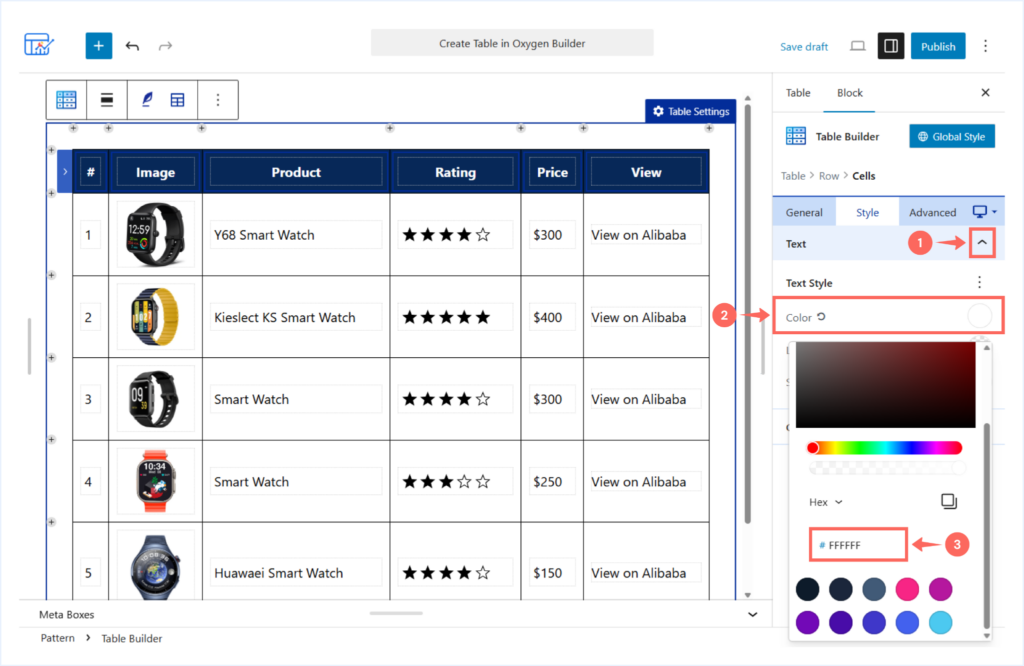This screenshot has width=1024, height=666.
Task: Open the desktop device responsive dropdown
Action: click(985, 212)
